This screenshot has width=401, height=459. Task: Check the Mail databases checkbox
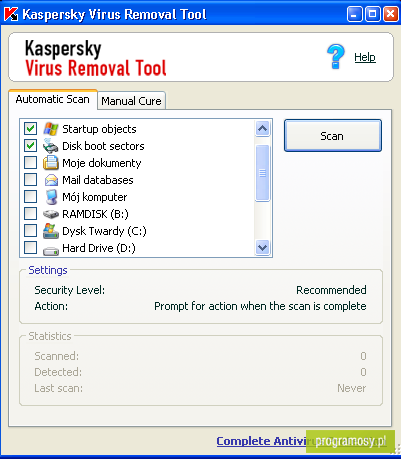point(30,180)
